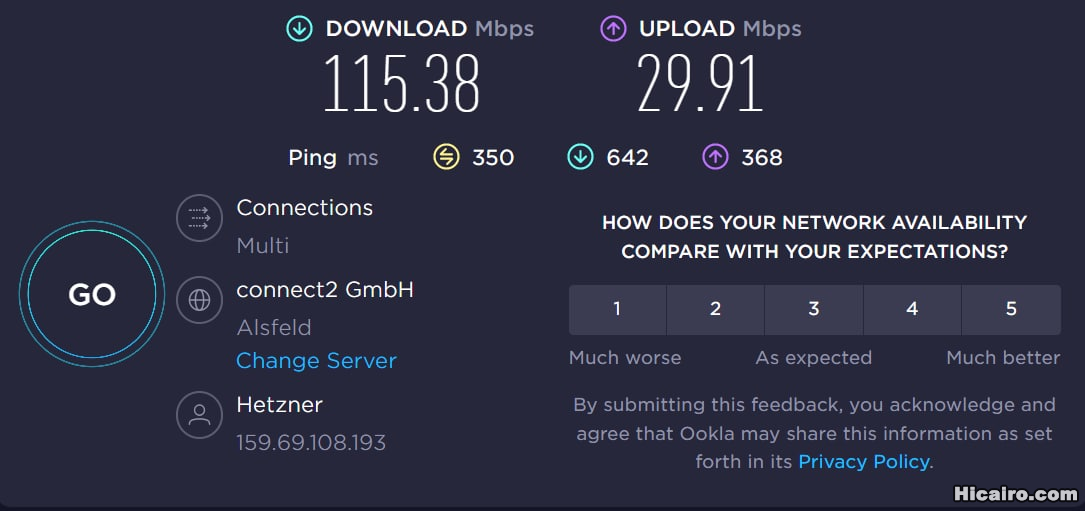Click the 115.38 download speed result

(402, 84)
